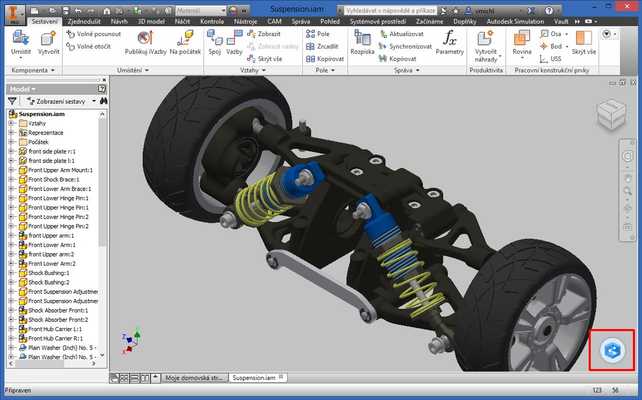
Task: Expand the Počátek folder node
Action: pyautogui.click(x=11, y=142)
